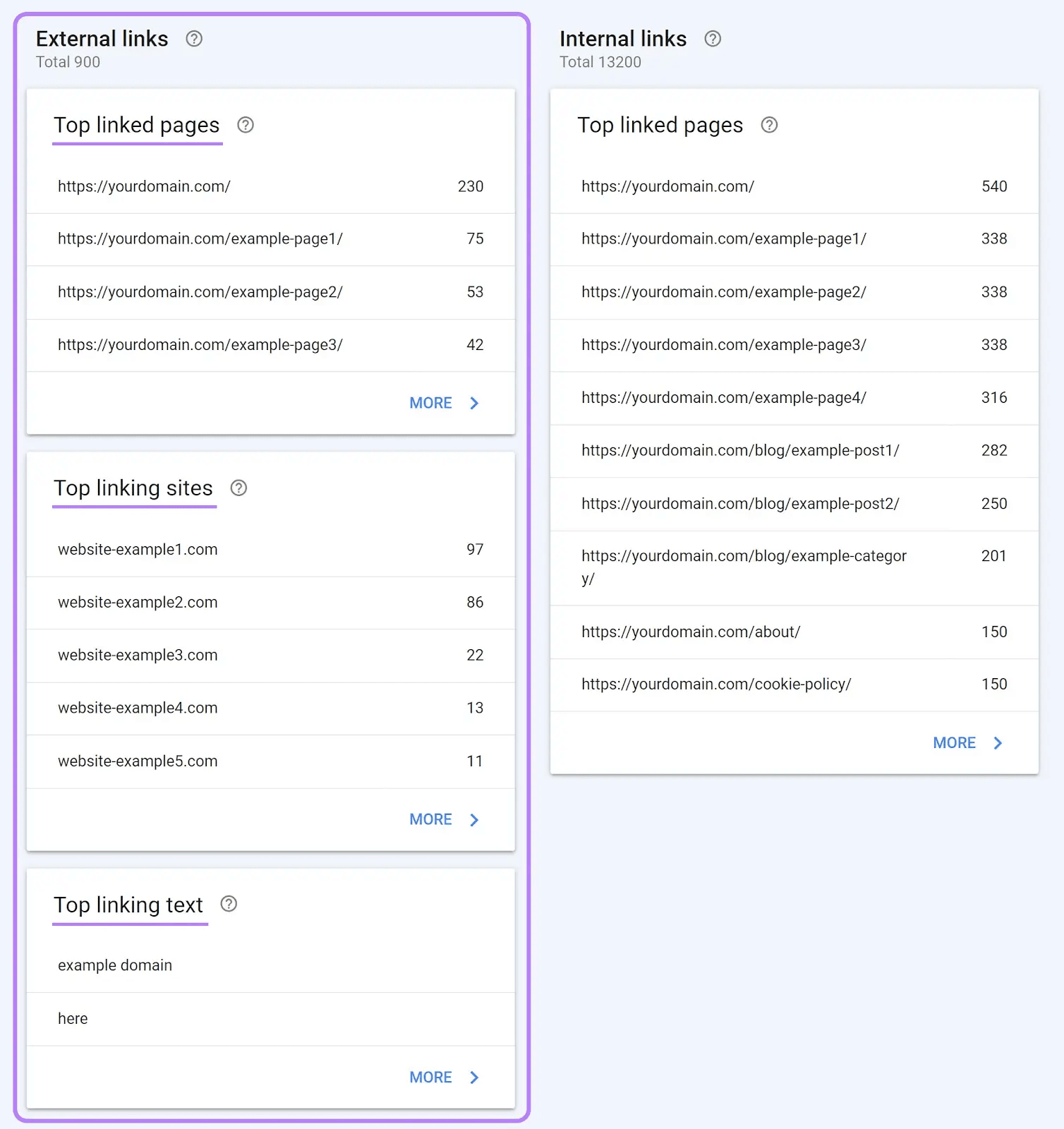Image resolution: width=1064 pixels, height=1129 pixels.
Task: Expand MORE under internal Top linked pages
Action: coord(967,743)
